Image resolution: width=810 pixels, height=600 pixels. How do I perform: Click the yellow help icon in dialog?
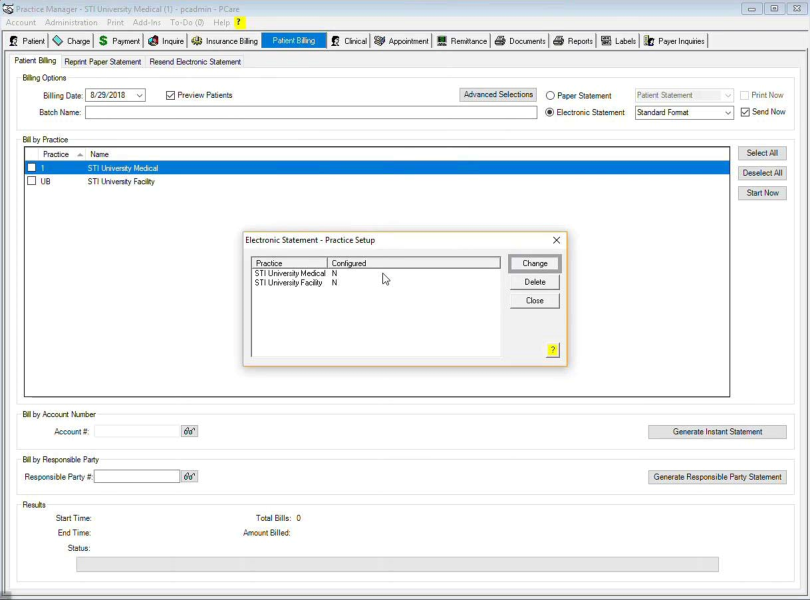click(552, 350)
